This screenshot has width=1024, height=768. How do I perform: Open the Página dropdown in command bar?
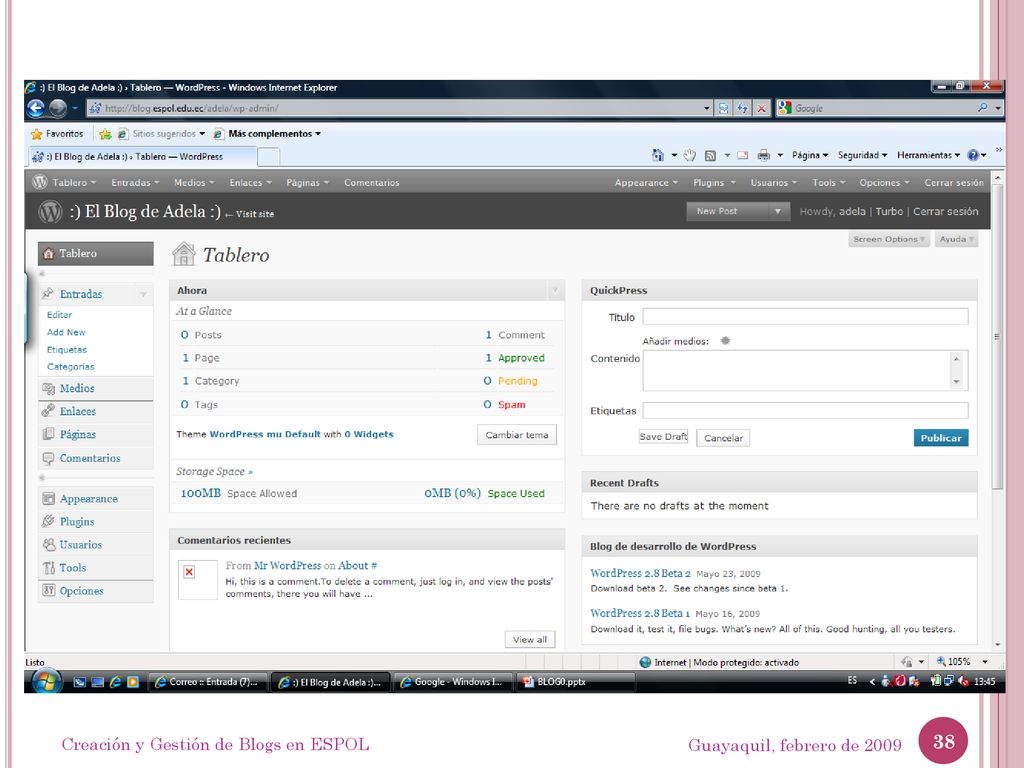point(810,155)
